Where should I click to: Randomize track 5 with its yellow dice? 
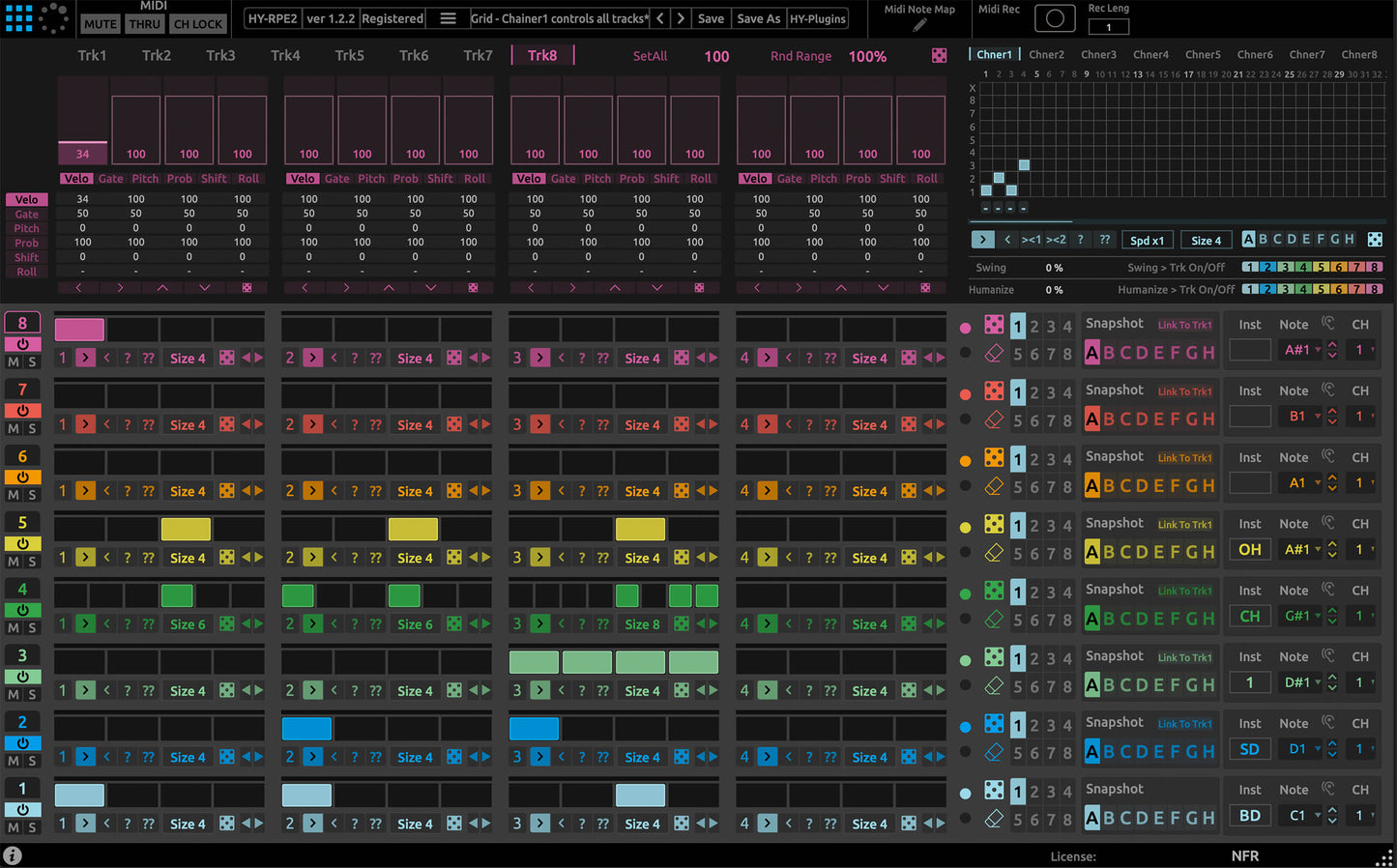point(994,524)
